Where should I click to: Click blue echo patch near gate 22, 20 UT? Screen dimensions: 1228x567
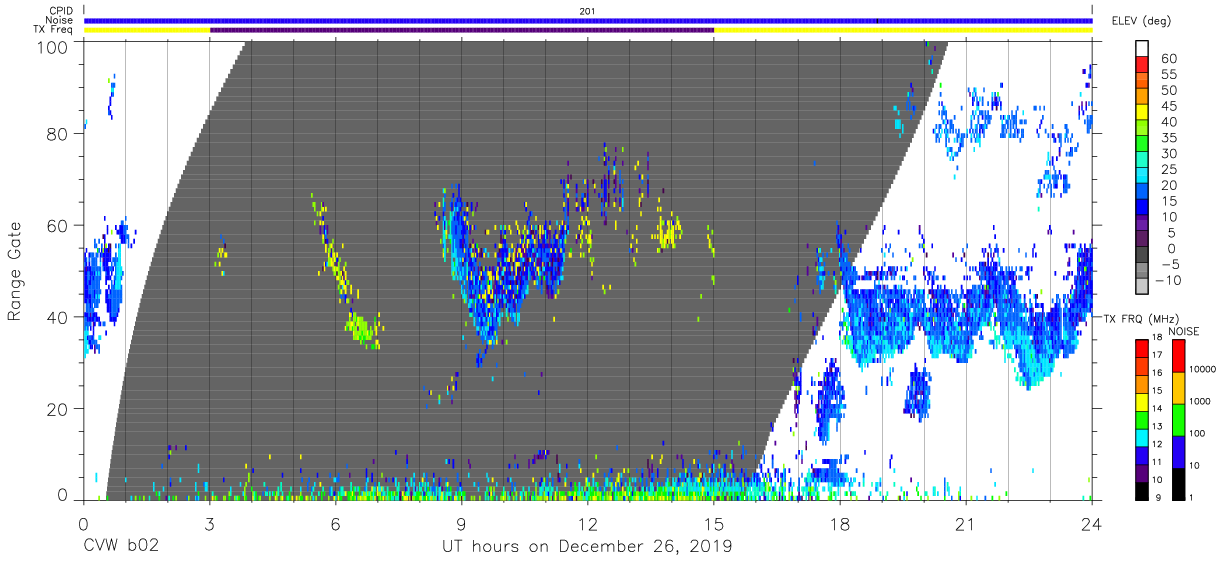point(917,394)
